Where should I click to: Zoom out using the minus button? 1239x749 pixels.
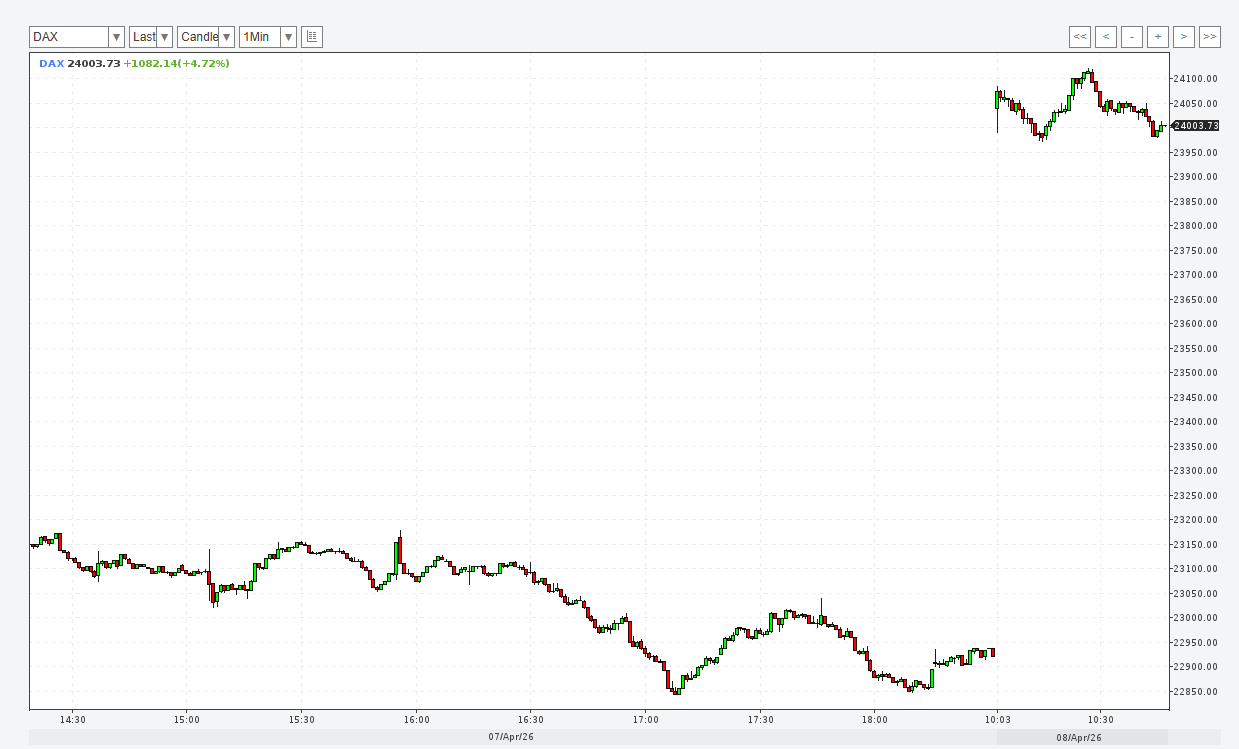coord(1132,37)
